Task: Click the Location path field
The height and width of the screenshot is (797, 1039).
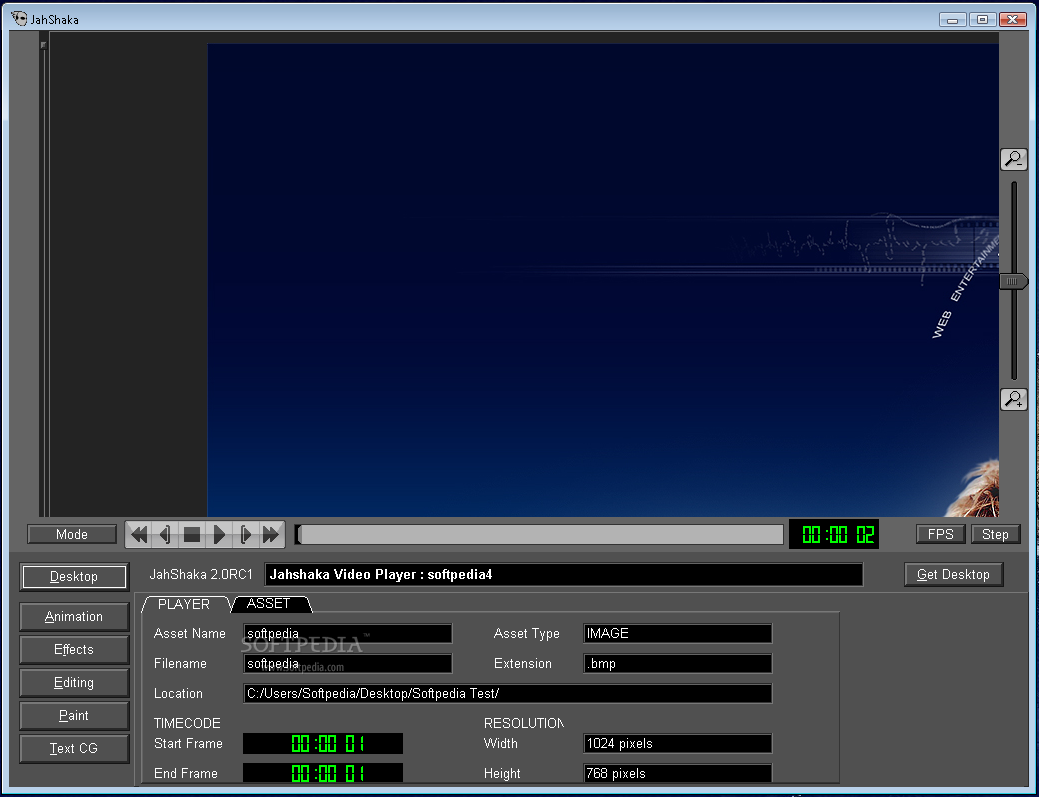Action: click(x=508, y=694)
